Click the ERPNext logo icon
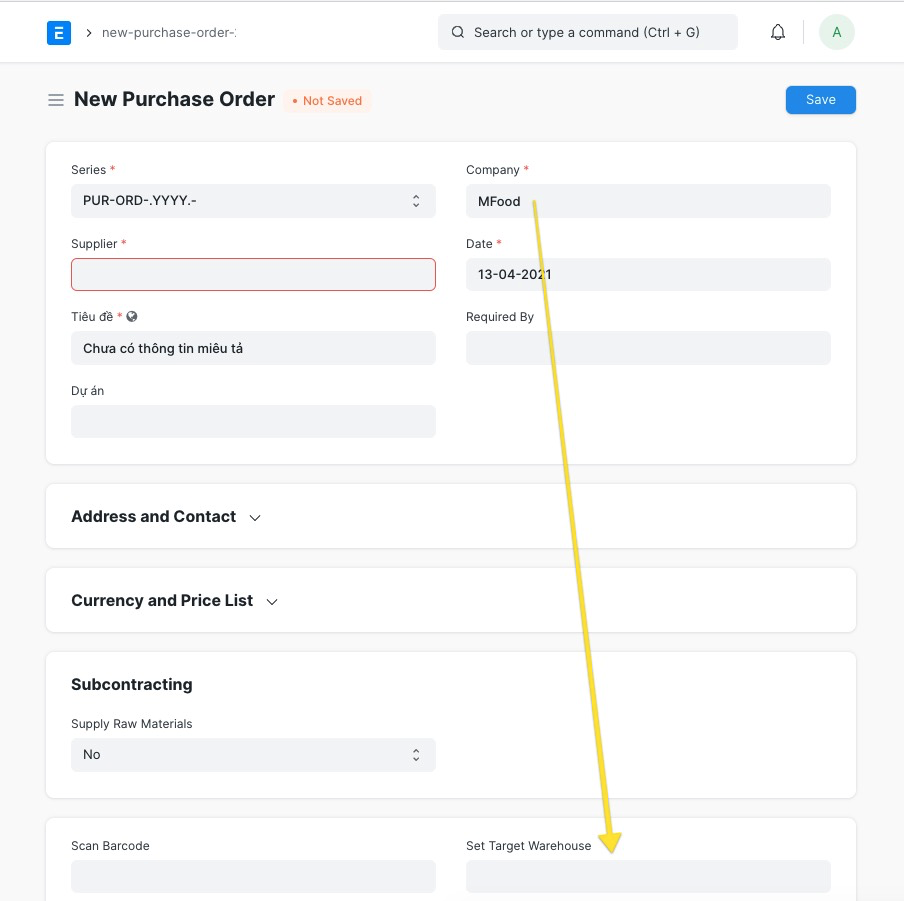This screenshot has width=904, height=901. (x=58, y=31)
